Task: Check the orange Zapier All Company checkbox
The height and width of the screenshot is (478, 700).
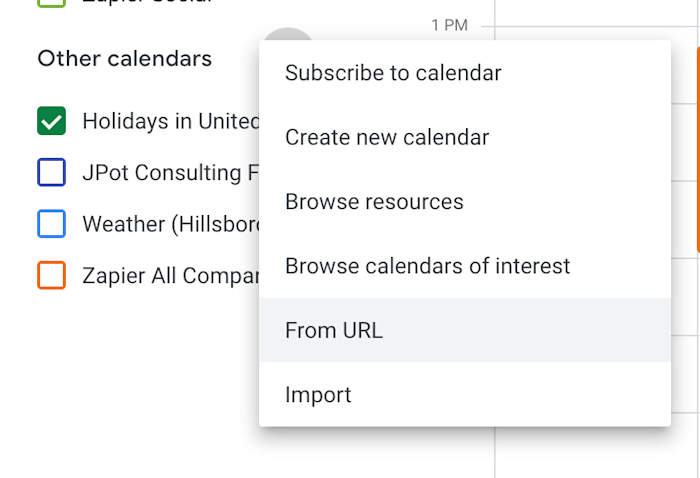Action: pyautogui.click(x=51, y=275)
